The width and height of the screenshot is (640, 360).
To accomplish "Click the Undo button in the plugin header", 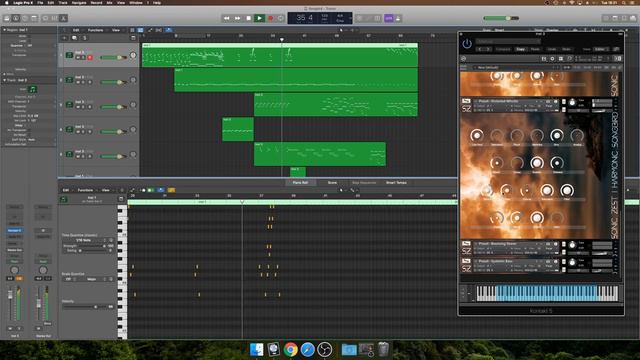I will click(x=552, y=49).
